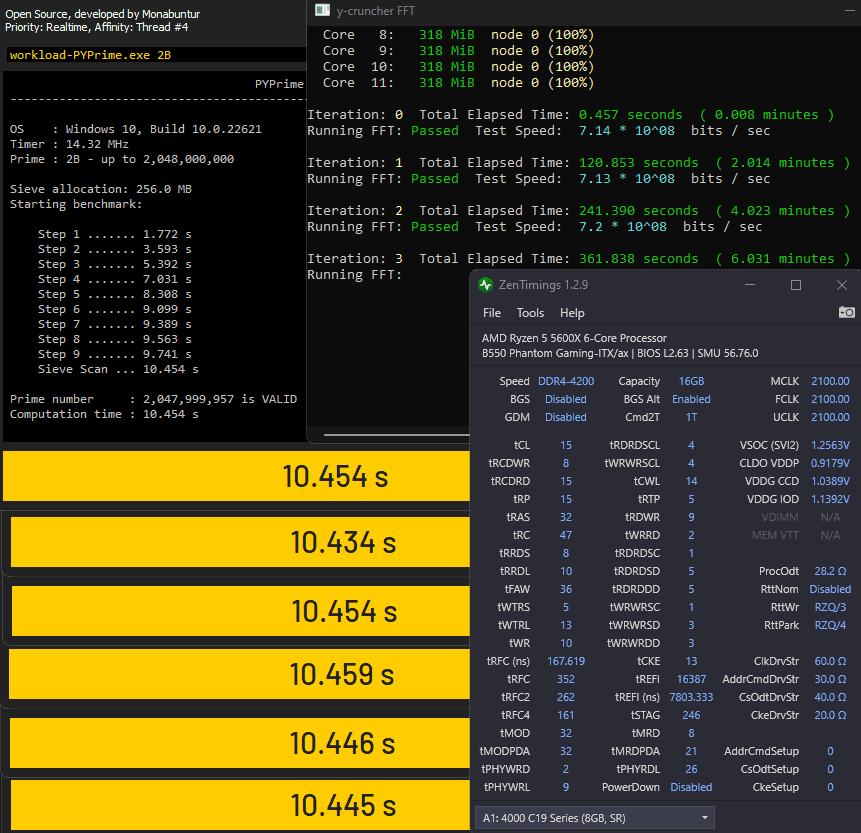
Task: Click the ProcOdt 28.2 Ω value
Action: coord(830,571)
